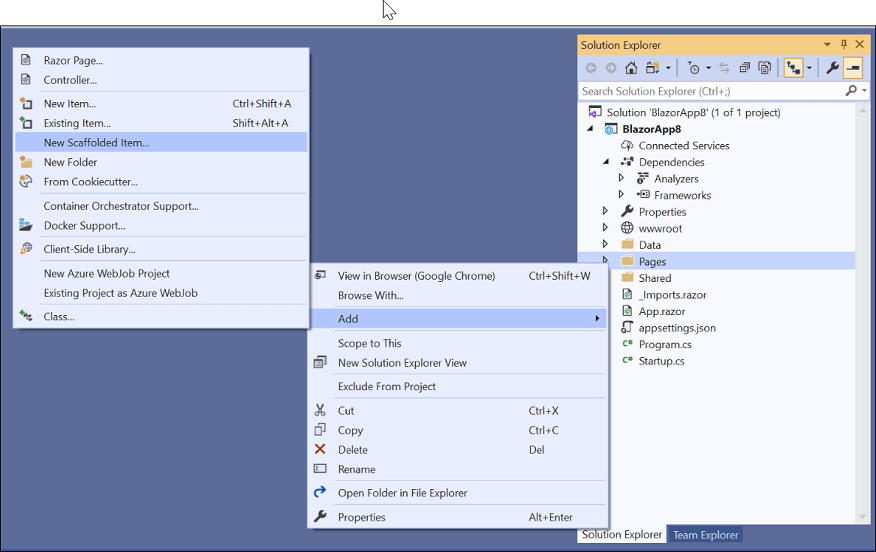This screenshot has height=552, width=876.
Task: Open Properties via the wrench toolbar icon
Action: point(832,68)
